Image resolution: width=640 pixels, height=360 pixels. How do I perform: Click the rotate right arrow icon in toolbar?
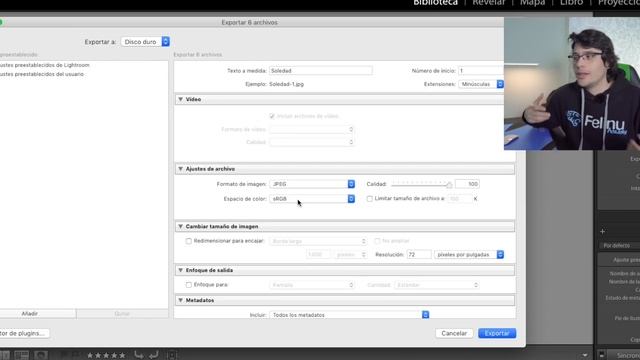tap(153, 355)
